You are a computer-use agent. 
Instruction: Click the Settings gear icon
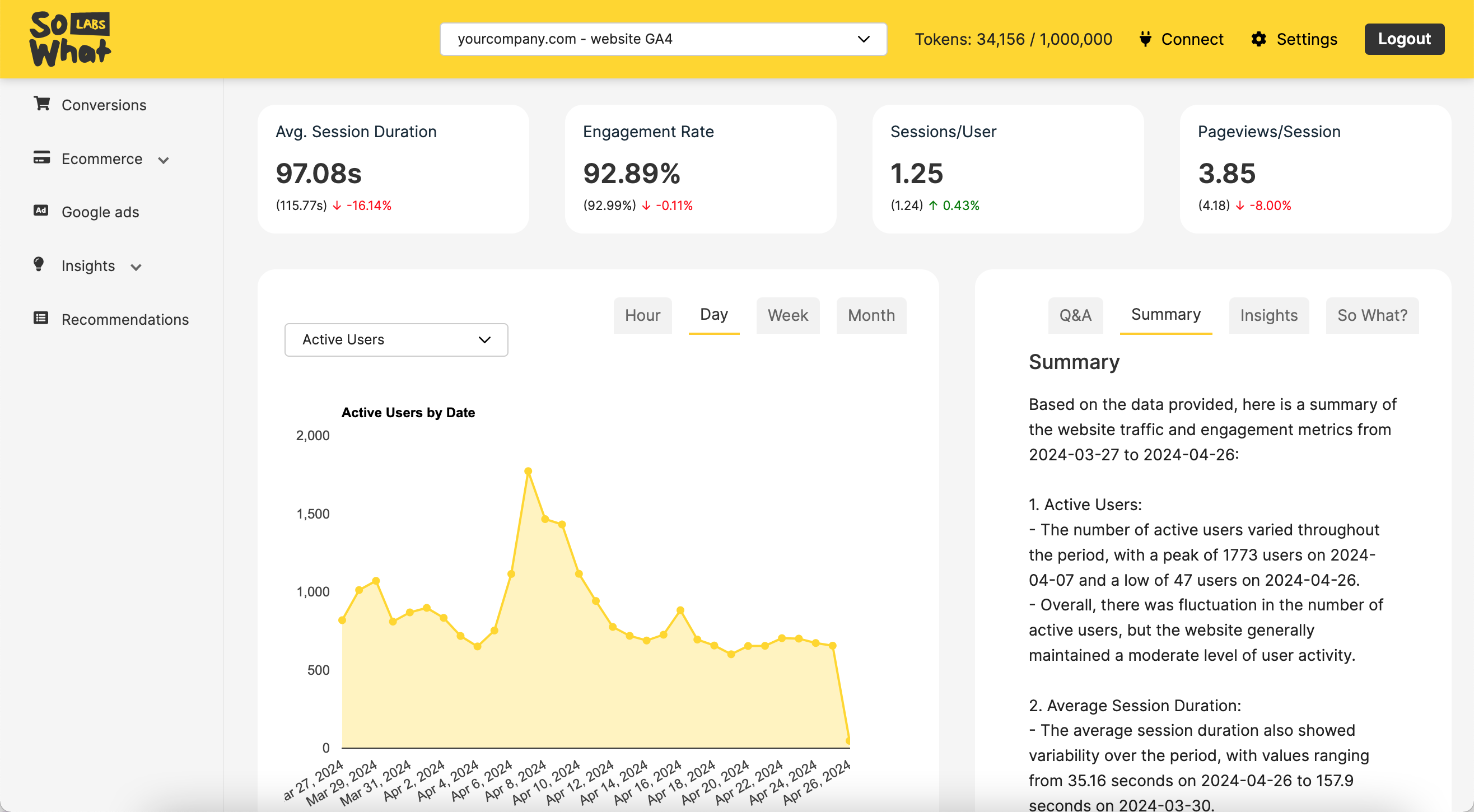[x=1258, y=39]
